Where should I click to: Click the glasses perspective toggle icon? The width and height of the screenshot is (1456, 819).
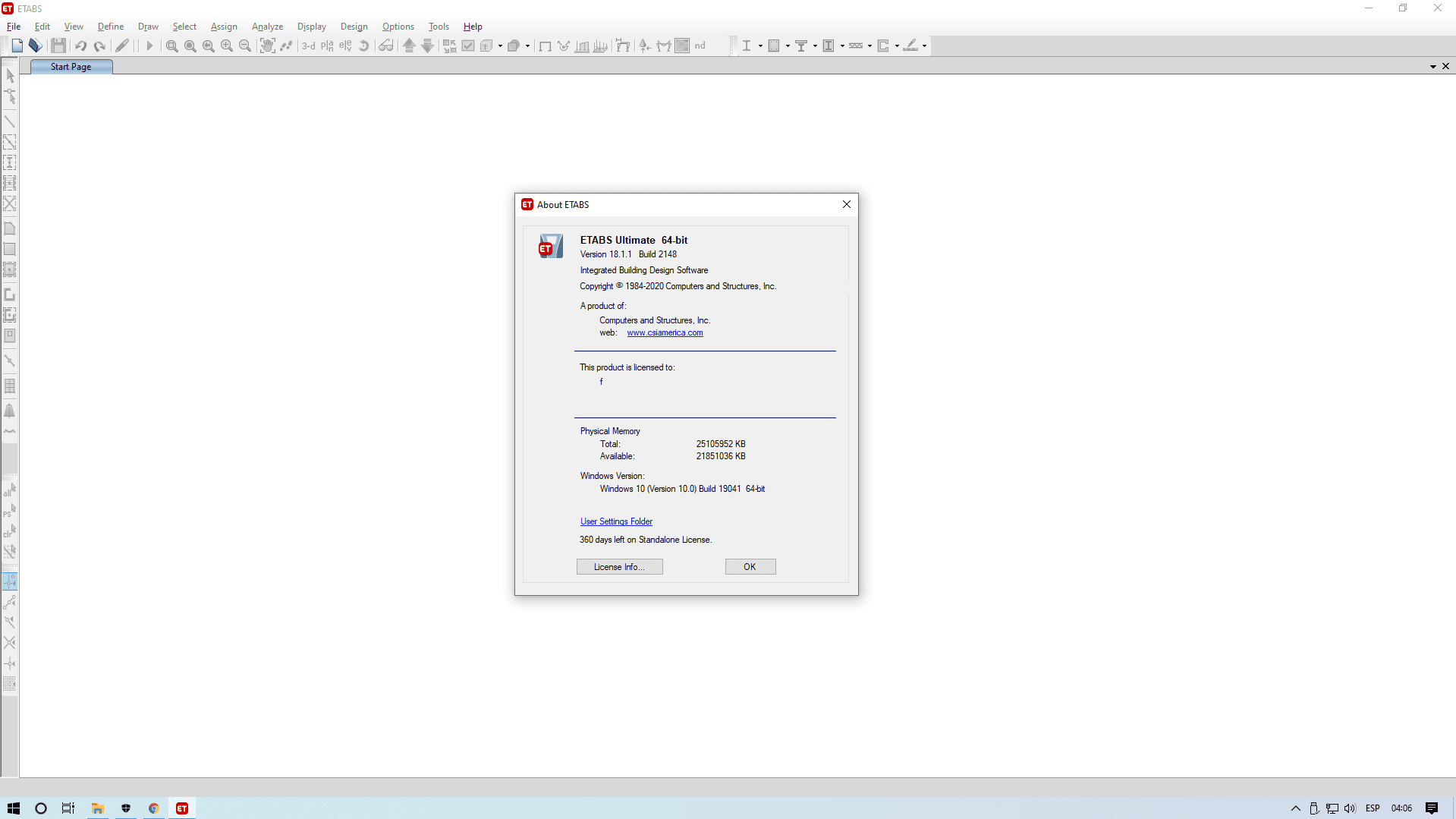(x=386, y=46)
